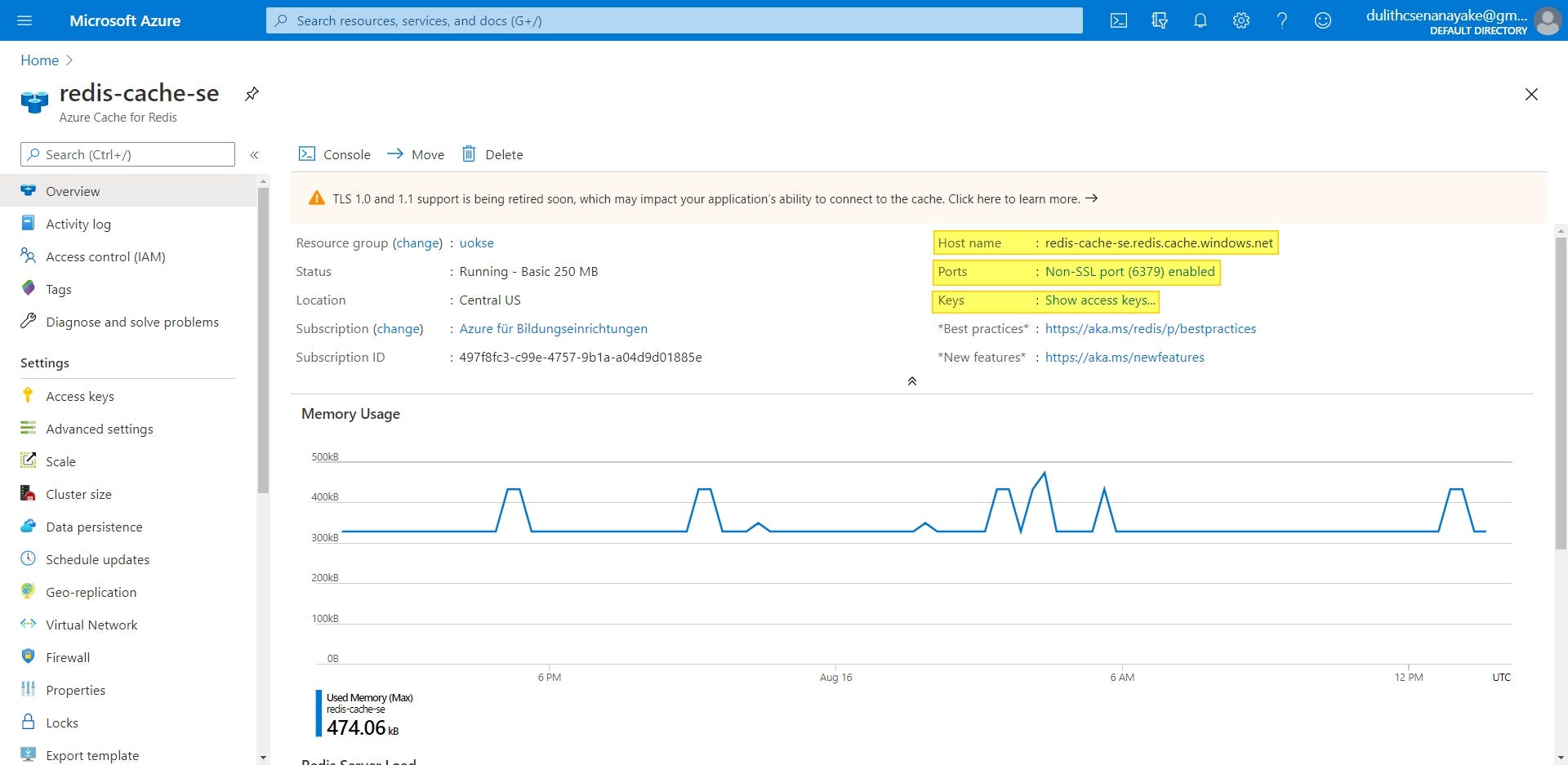The image size is (1568, 765).
Task: Click the Home breadcrumb link
Action: click(39, 60)
